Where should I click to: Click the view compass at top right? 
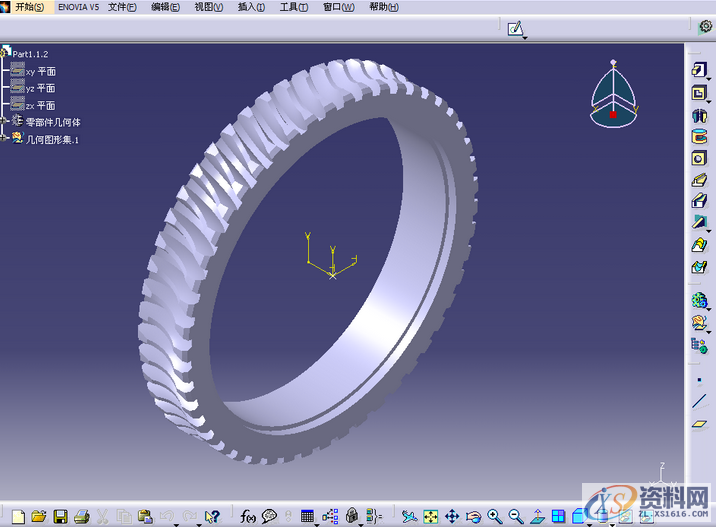coord(612,95)
